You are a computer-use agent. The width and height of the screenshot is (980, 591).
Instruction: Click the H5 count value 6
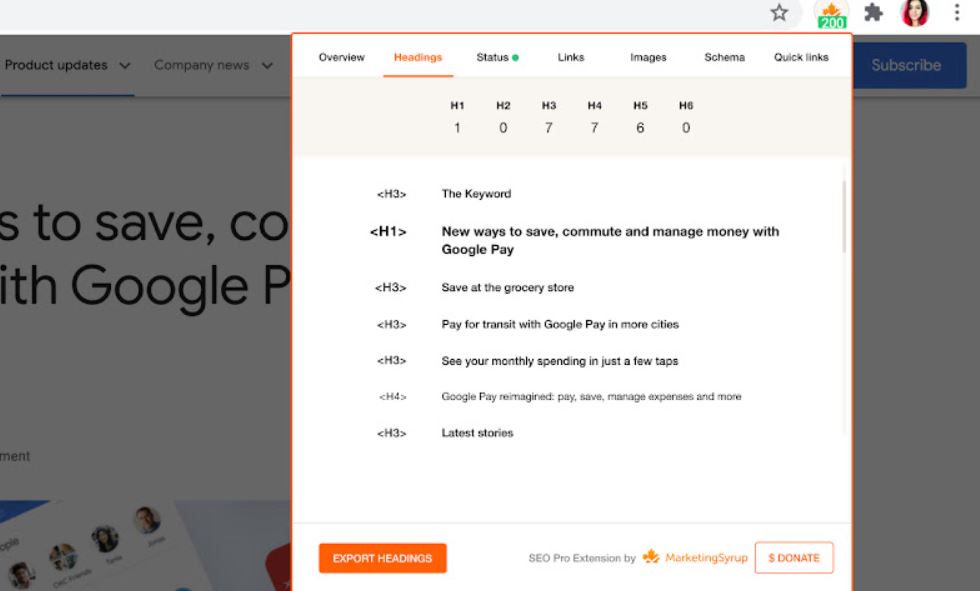click(x=640, y=128)
